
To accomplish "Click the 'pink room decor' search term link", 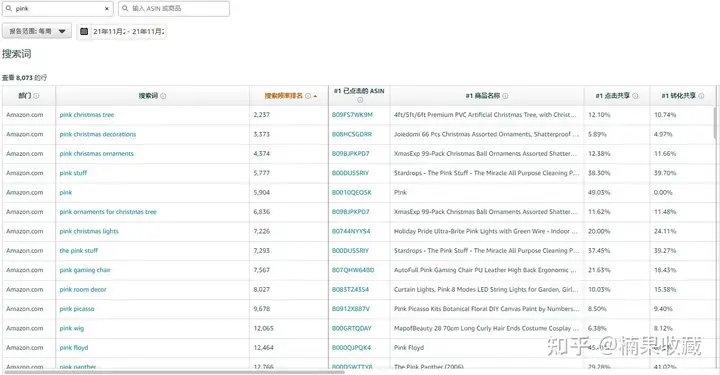I will 83,290.
